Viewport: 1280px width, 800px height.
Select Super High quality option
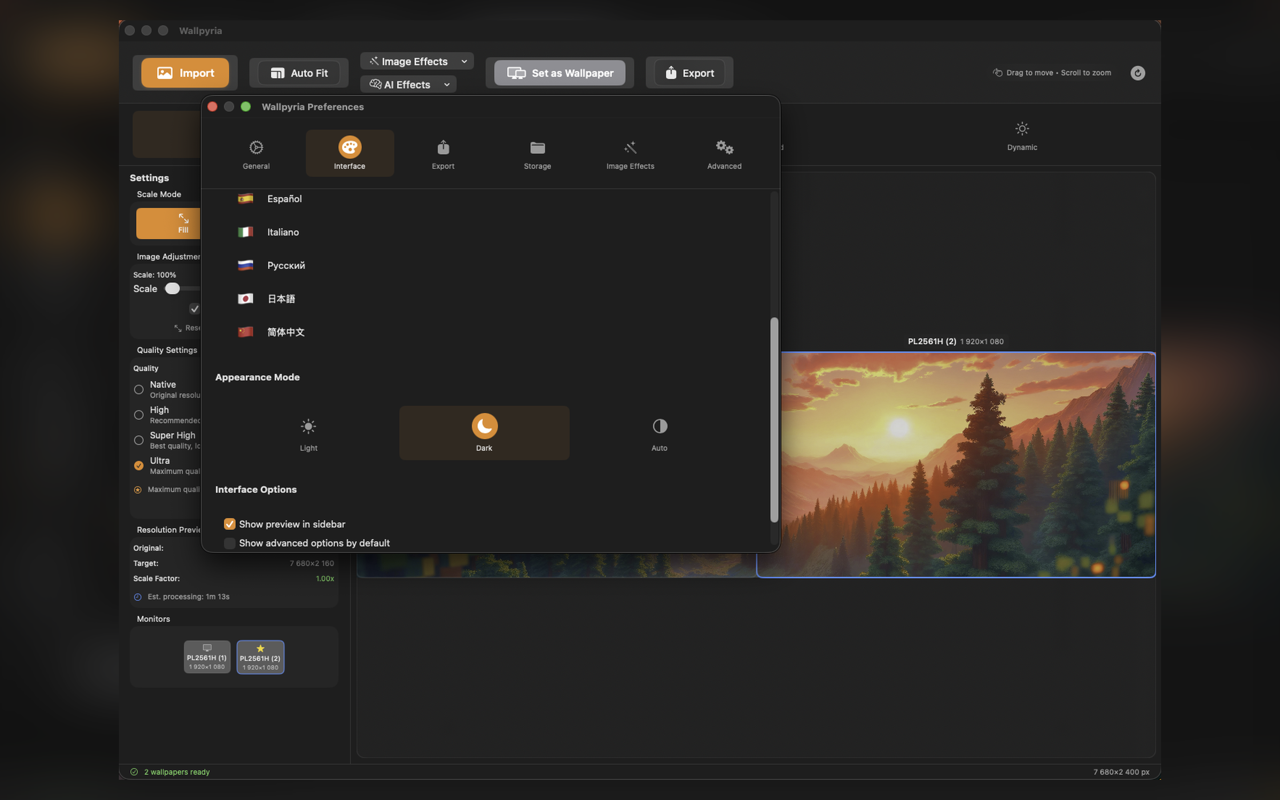tap(139, 440)
